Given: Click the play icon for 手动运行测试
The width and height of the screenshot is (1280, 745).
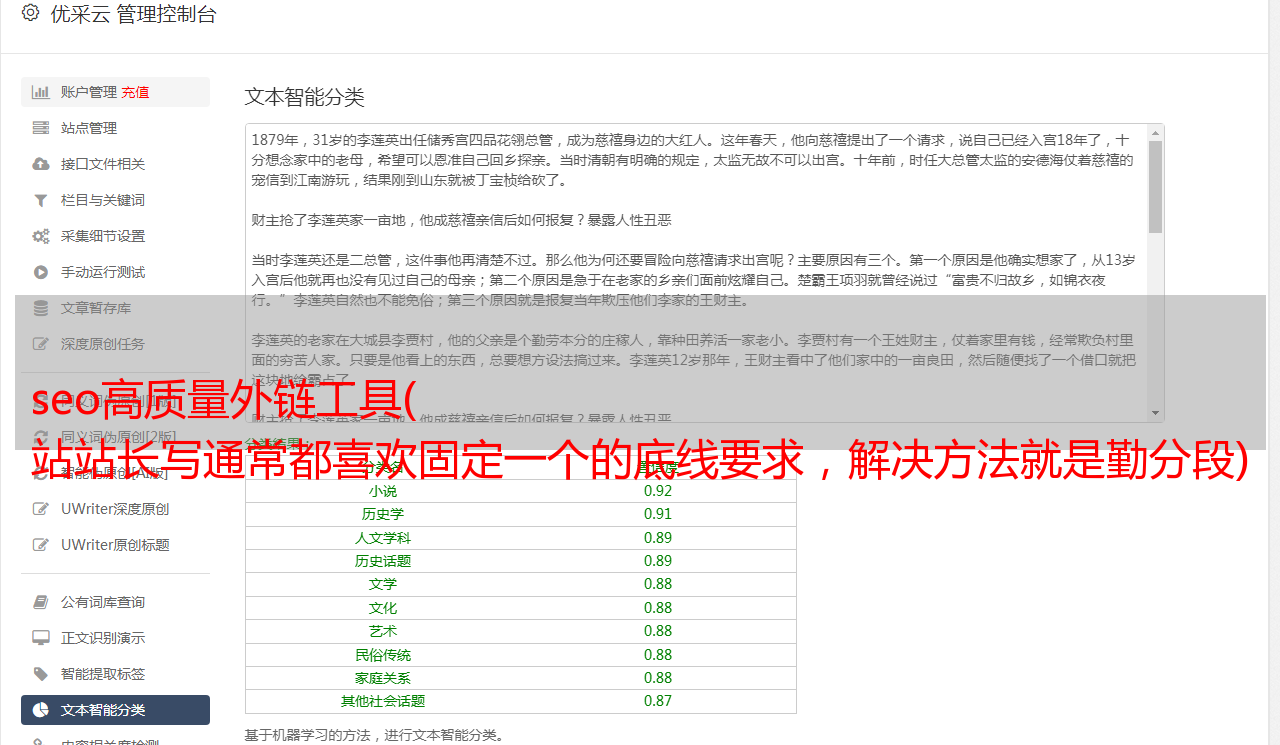Looking at the screenshot, I should (41, 272).
